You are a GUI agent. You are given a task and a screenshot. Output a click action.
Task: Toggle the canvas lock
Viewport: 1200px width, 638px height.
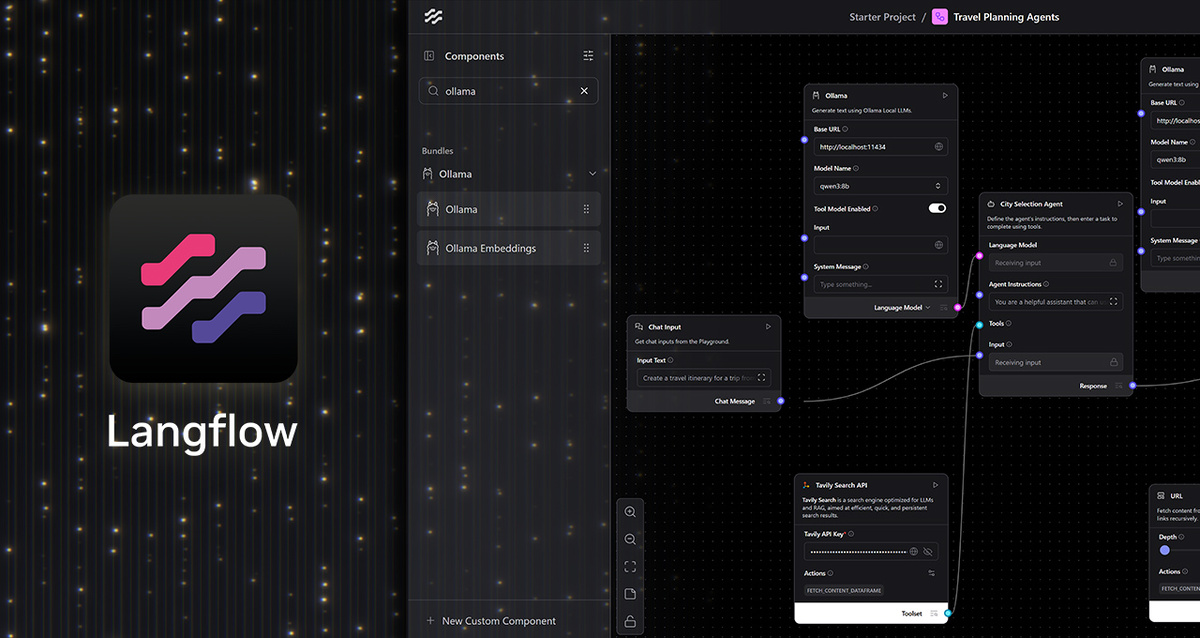point(630,621)
